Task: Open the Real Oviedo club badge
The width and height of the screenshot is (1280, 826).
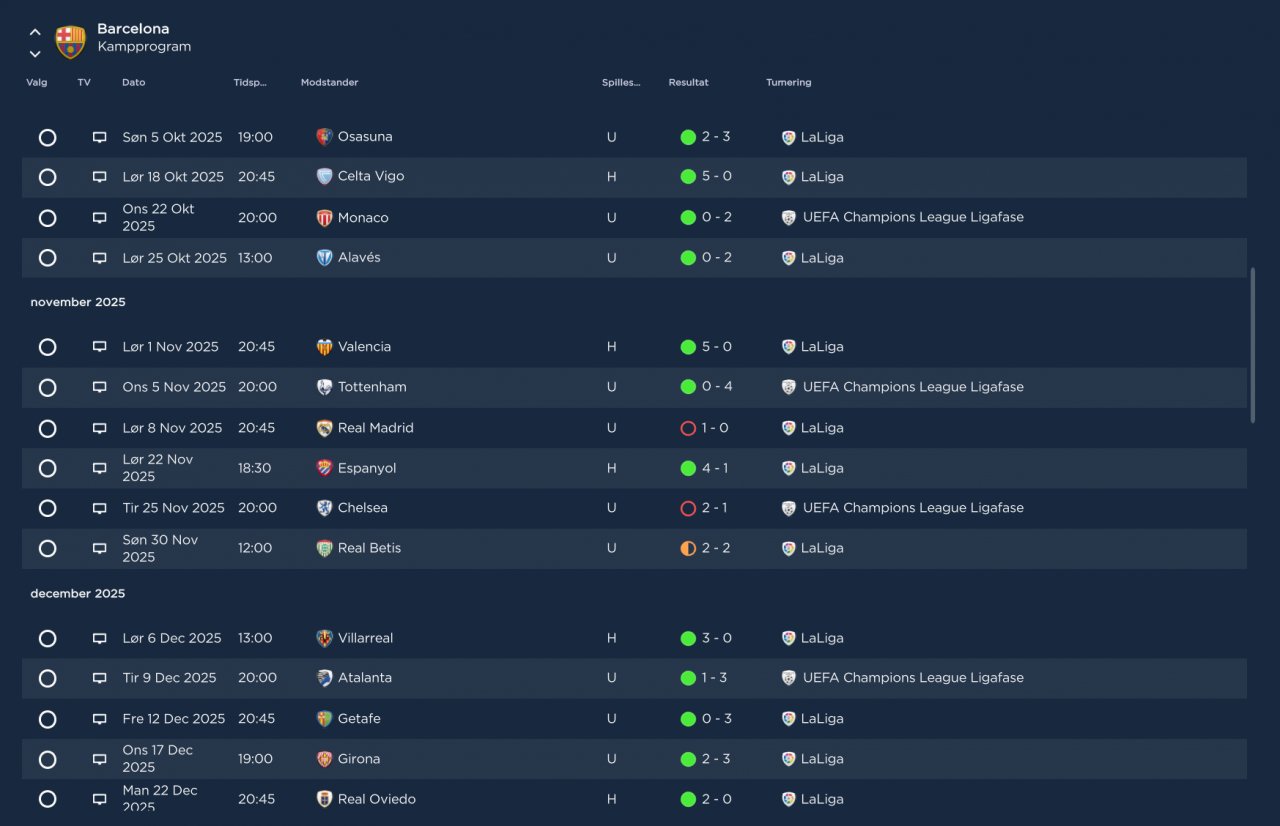Action: (324, 799)
